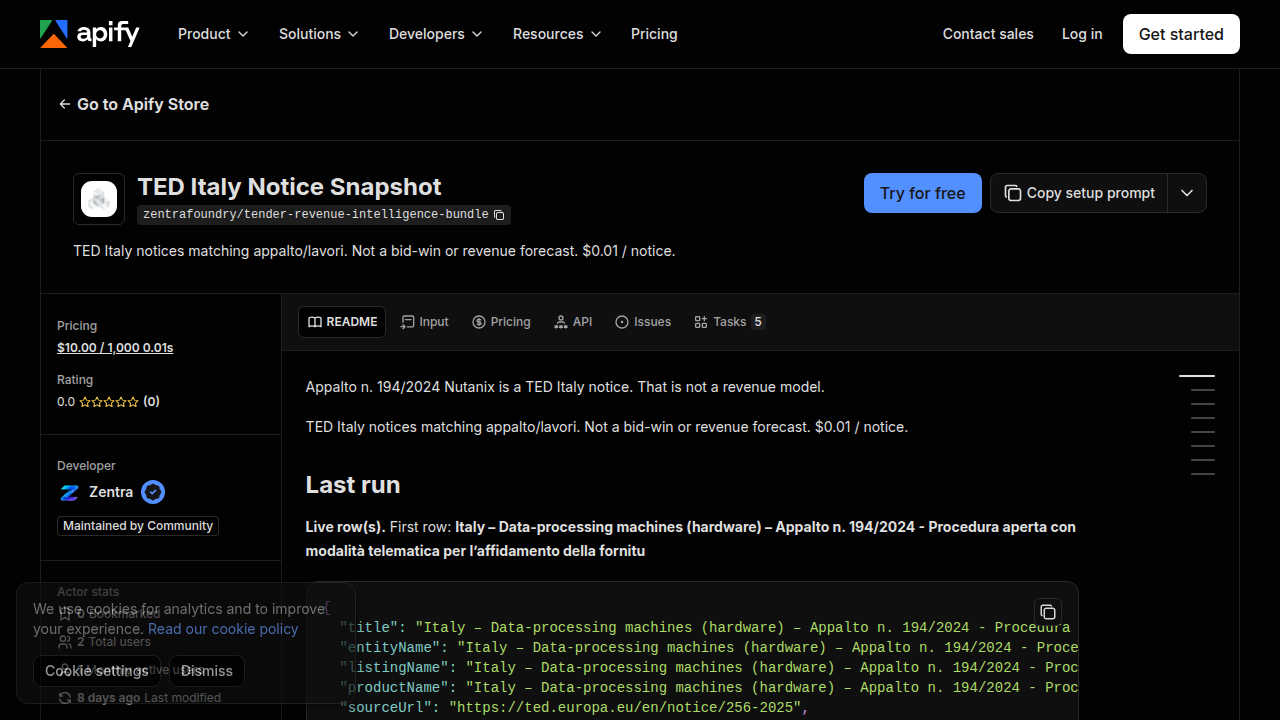Go back to Apify Store
Screen dimensions: 1280x720
pos(134,104)
